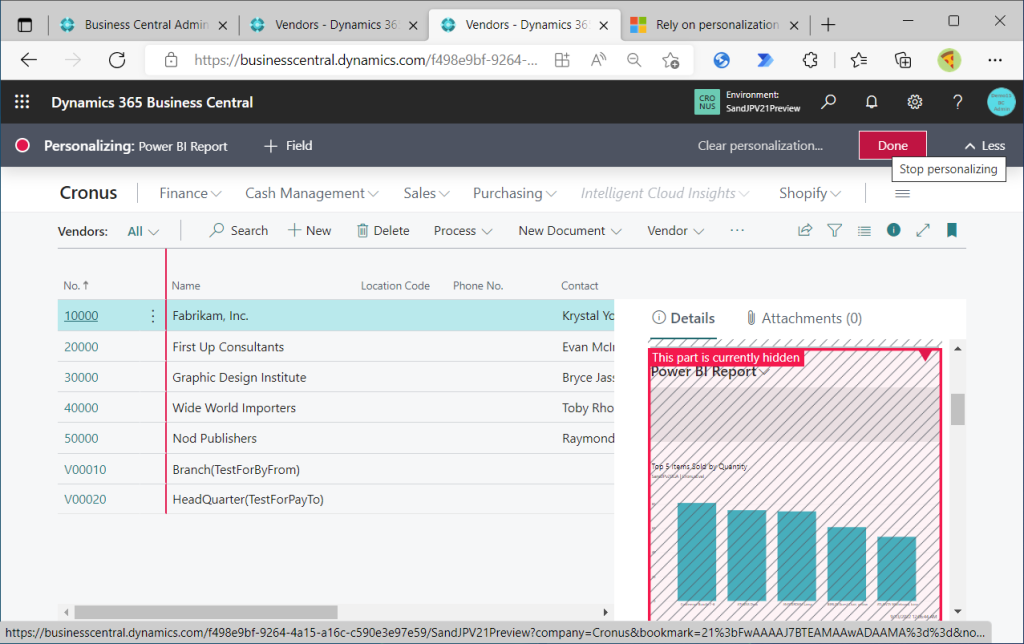1024x644 pixels.
Task: Toggle read aloud icon in address bar
Action: (598, 60)
